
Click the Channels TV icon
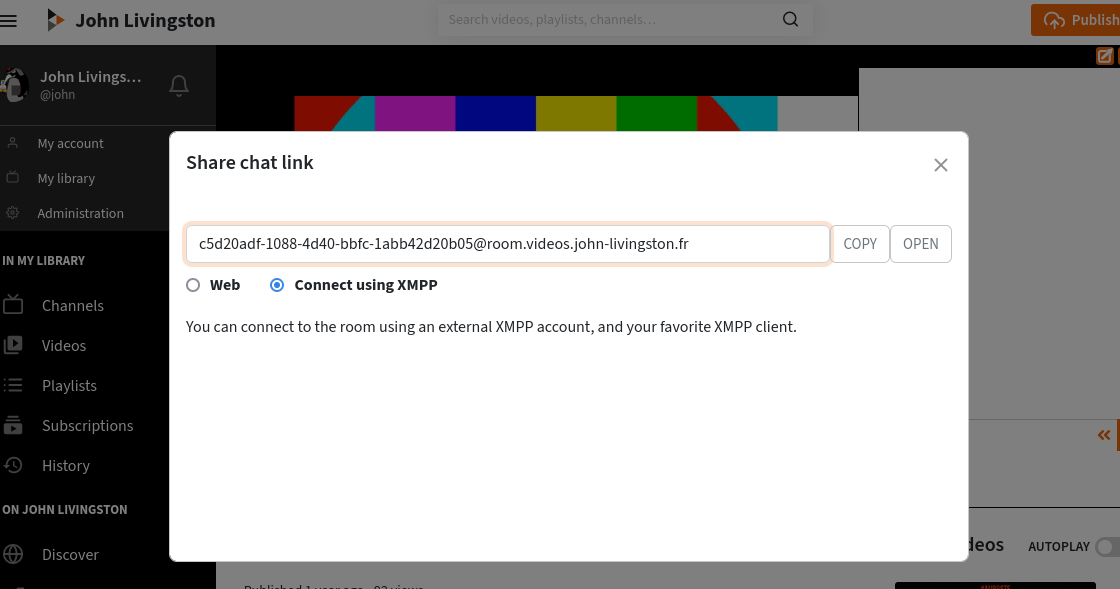coord(13,305)
